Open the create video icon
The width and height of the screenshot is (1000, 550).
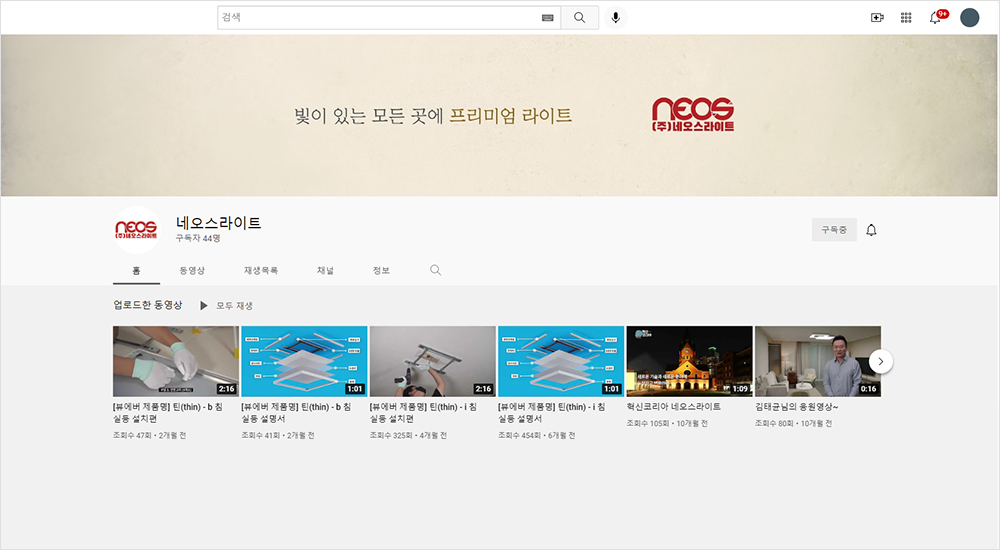click(x=877, y=18)
